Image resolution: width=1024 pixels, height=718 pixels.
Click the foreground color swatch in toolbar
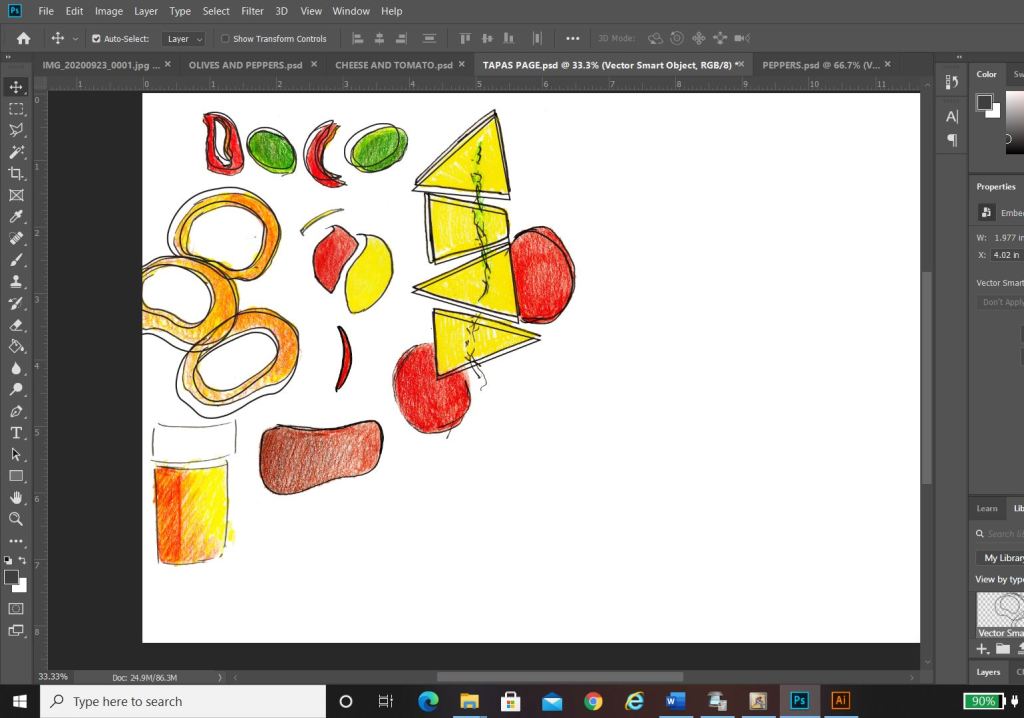coord(12,578)
